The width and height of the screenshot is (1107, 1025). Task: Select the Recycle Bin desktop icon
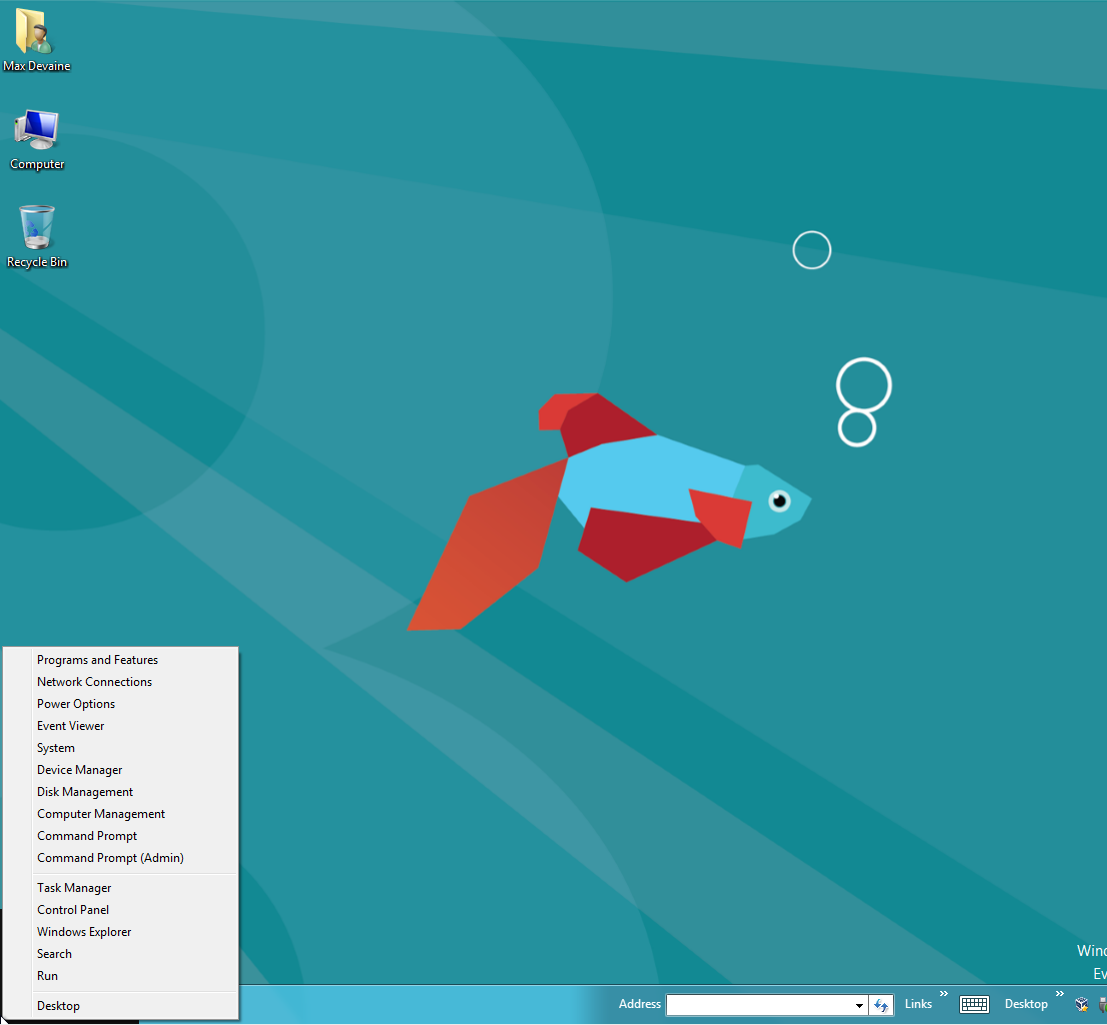click(x=37, y=237)
